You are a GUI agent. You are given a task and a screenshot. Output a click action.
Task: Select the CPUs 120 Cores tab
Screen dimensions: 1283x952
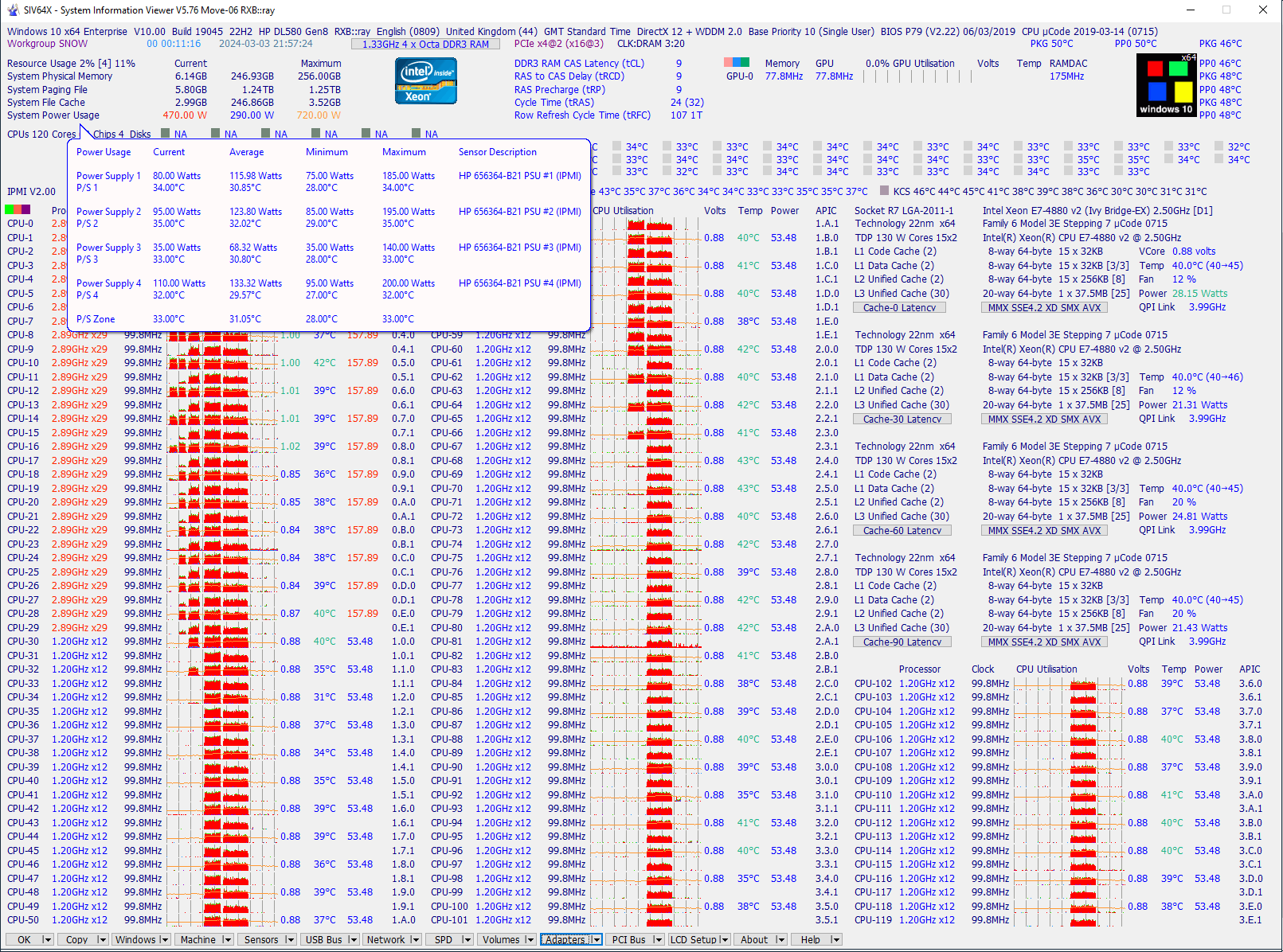click(x=41, y=134)
